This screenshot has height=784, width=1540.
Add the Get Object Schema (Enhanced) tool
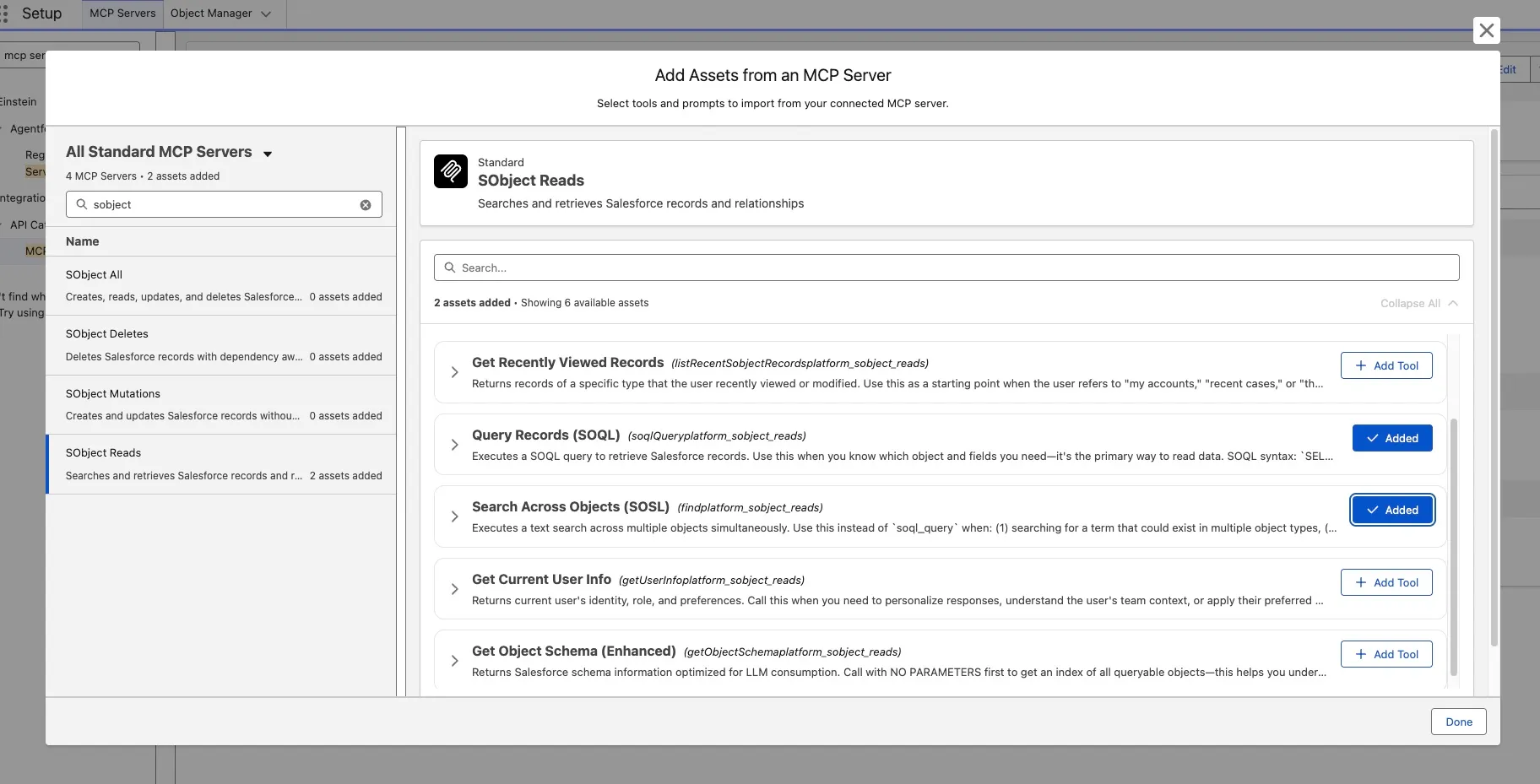(1386, 654)
